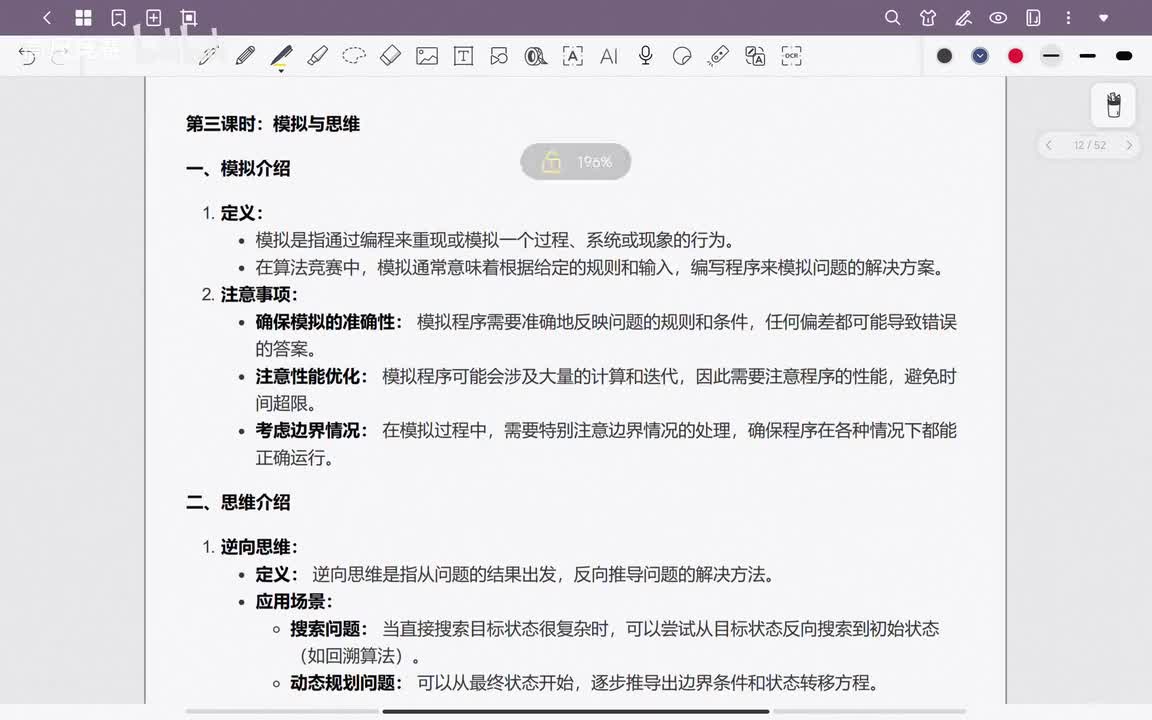This screenshot has width=1152, height=720.
Task: Open the theme shirt icon
Action: coord(928,18)
